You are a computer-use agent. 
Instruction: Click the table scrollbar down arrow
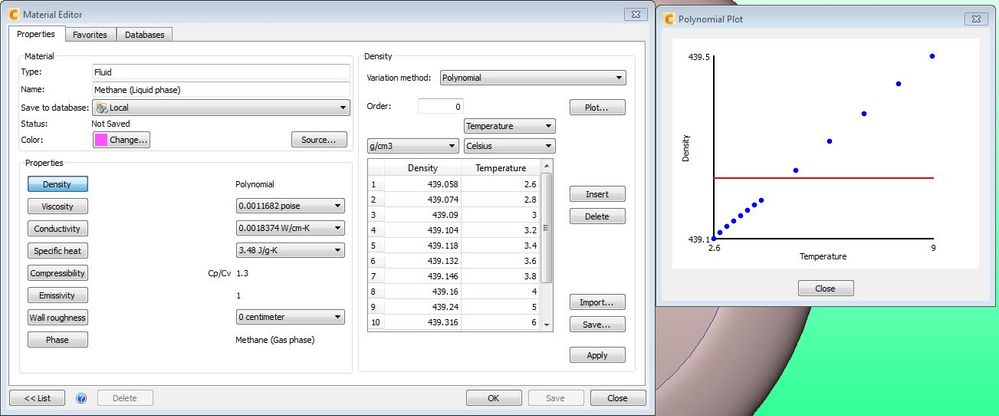546,325
